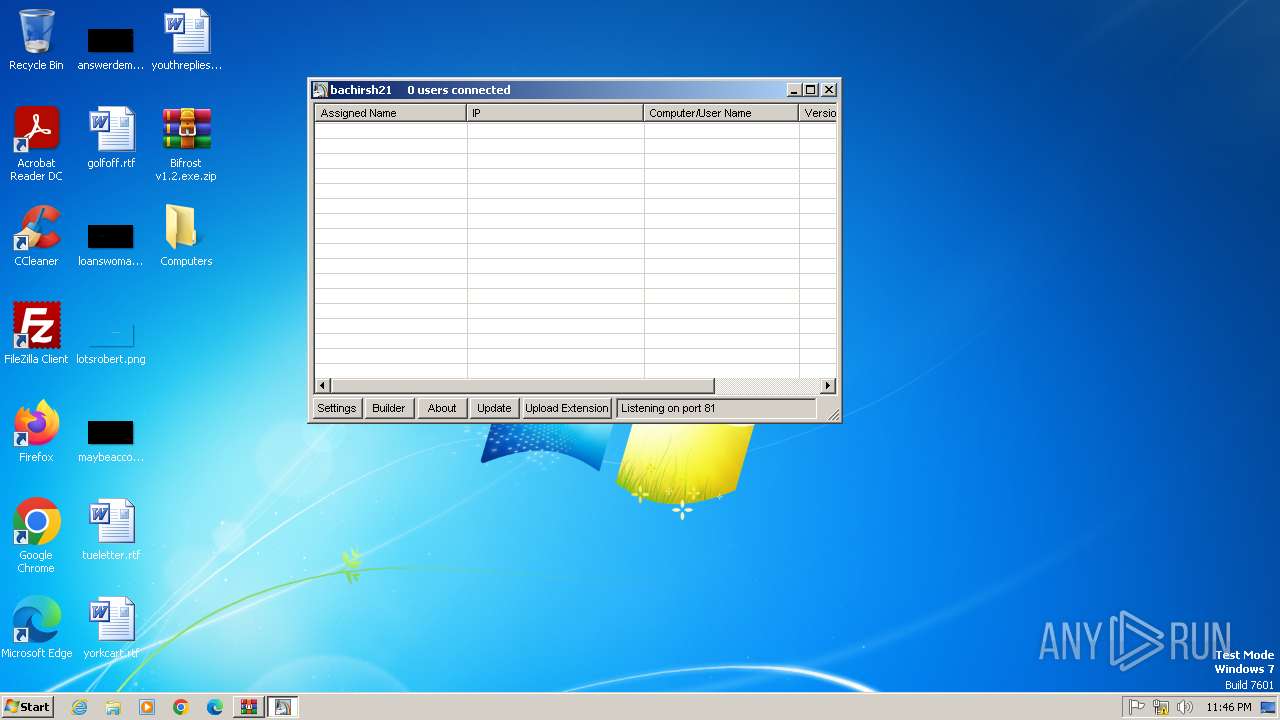Select the Google Chrome desktop icon

pyautogui.click(x=36, y=536)
